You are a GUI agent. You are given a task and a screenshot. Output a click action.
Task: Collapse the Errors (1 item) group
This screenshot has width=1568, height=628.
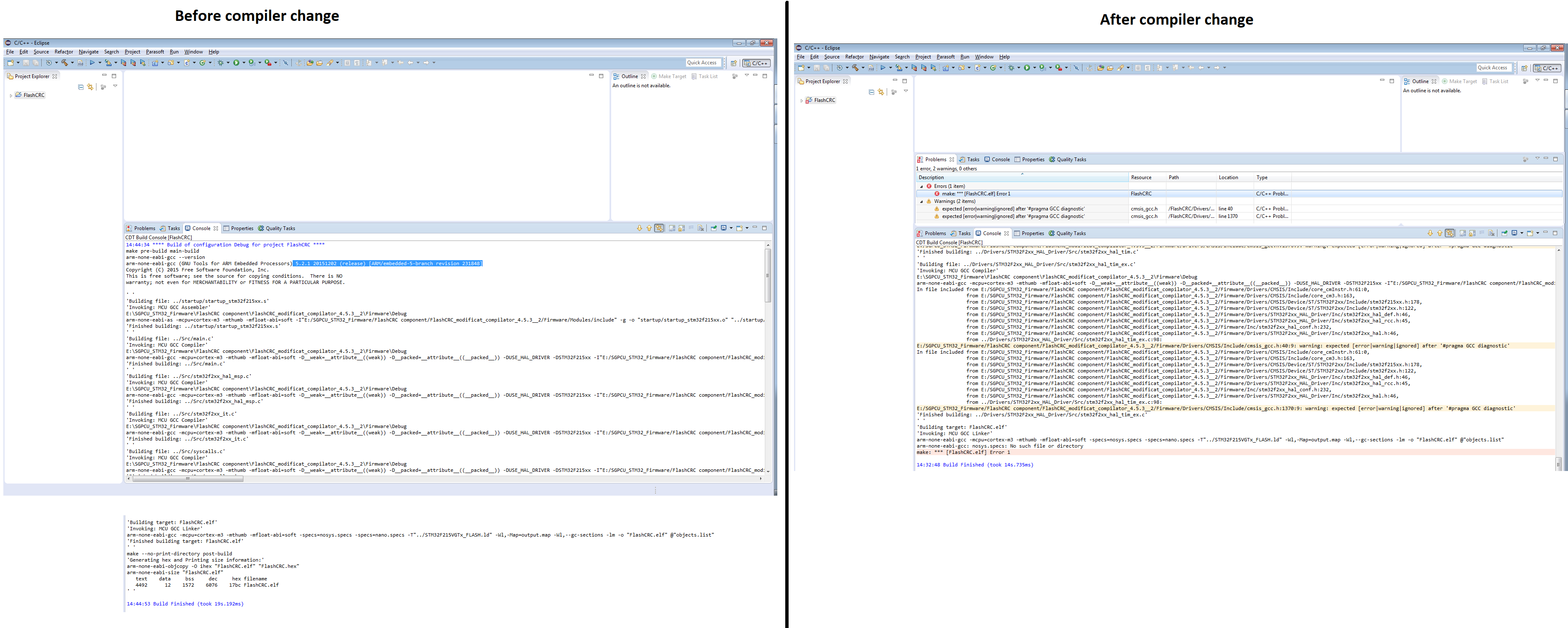(922, 186)
